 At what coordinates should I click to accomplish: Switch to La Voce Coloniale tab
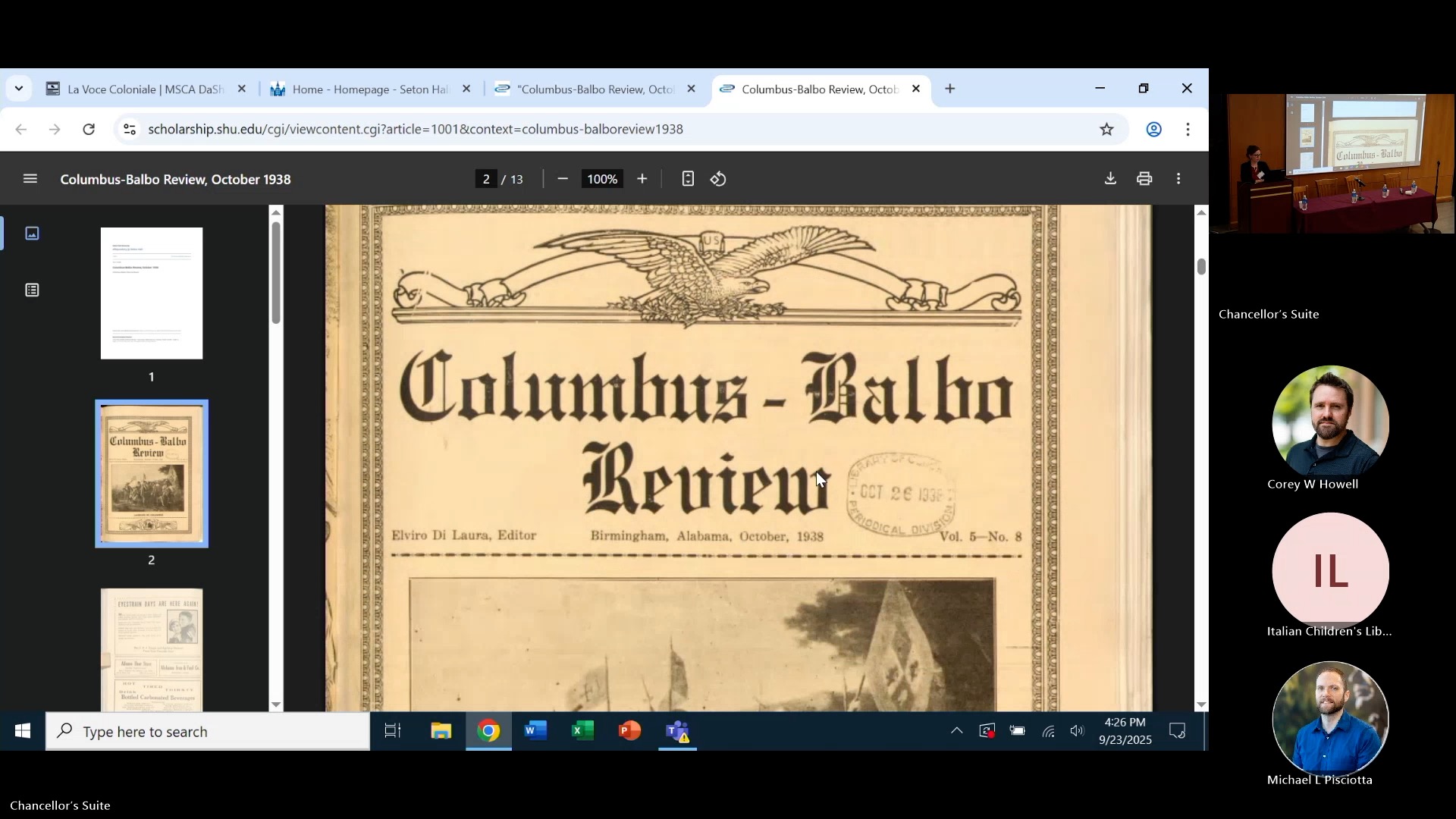(144, 89)
